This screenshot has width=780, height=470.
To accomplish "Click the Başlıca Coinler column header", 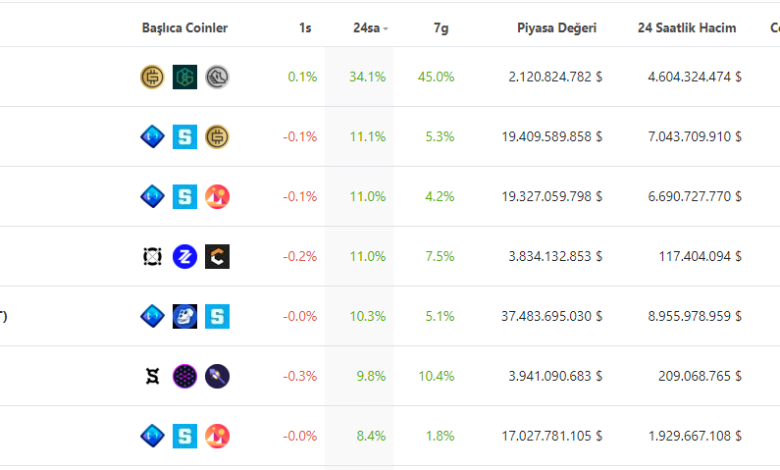I will (x=185, y=28).
